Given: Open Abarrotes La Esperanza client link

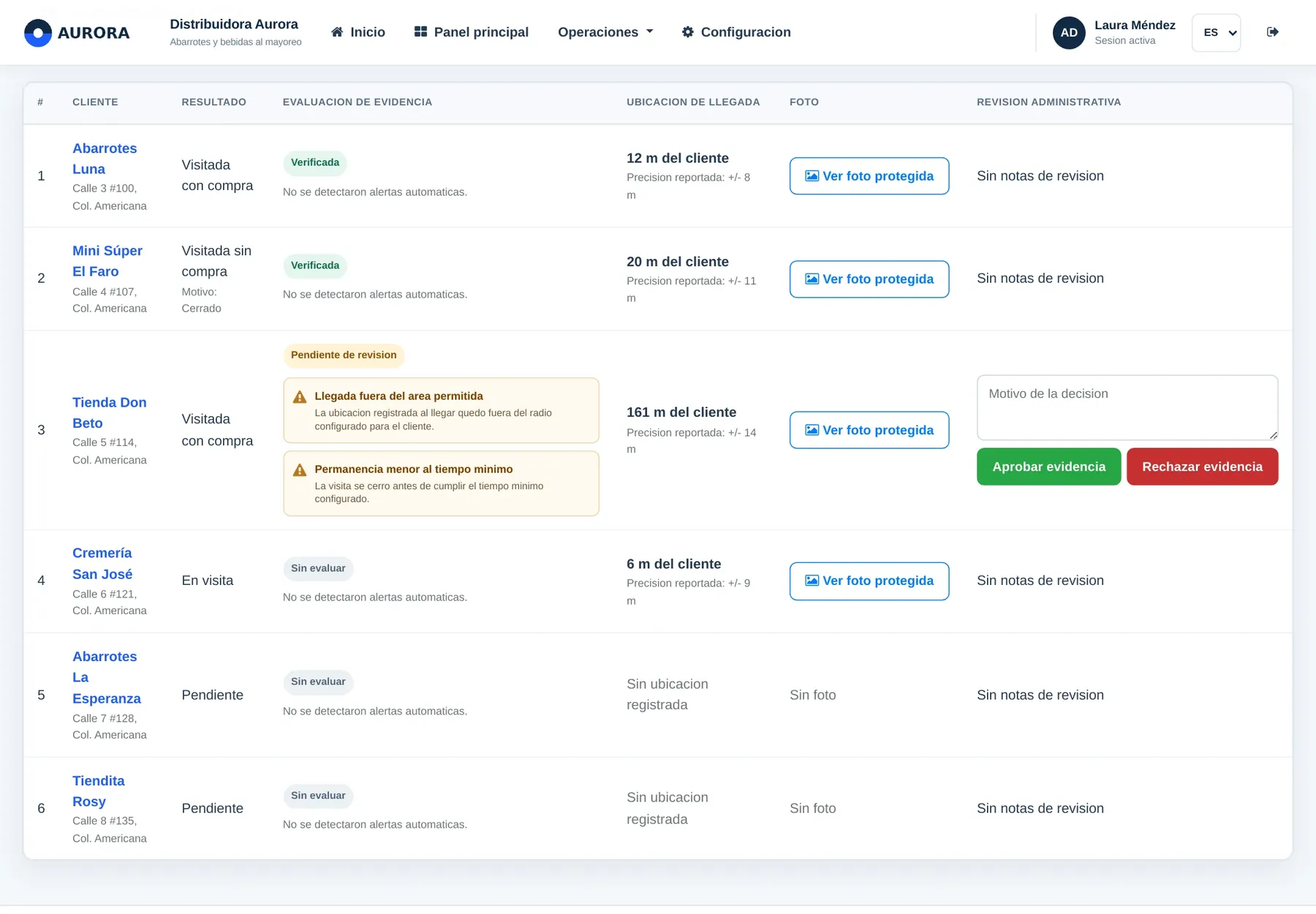Looking at the screenshot, I should coord(107,678).
